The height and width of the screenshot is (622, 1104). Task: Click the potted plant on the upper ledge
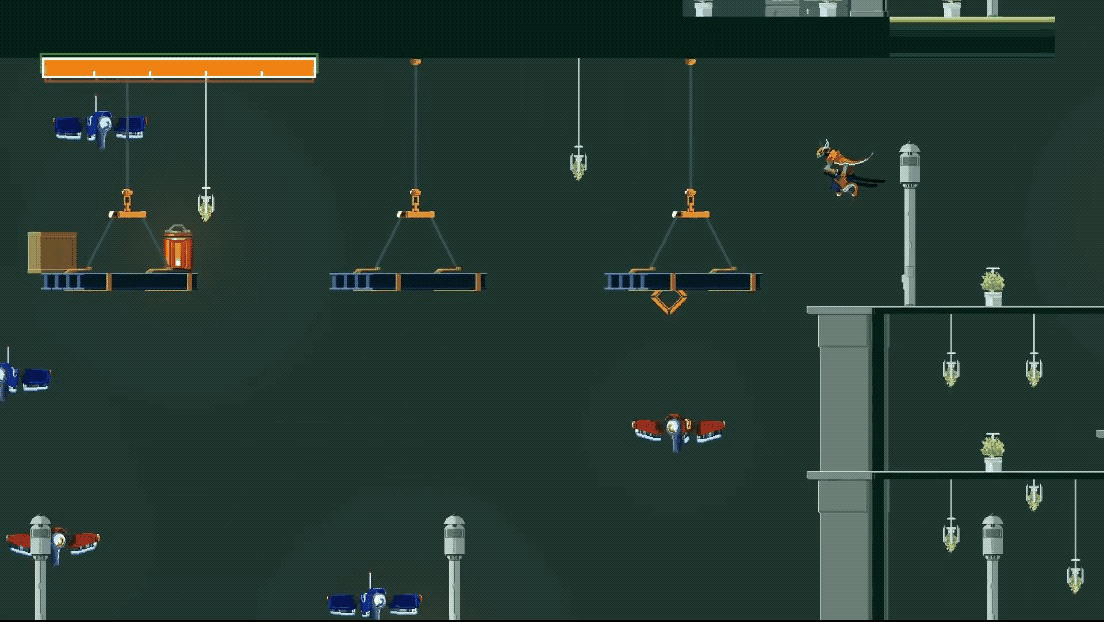click(x=992, y=286)
